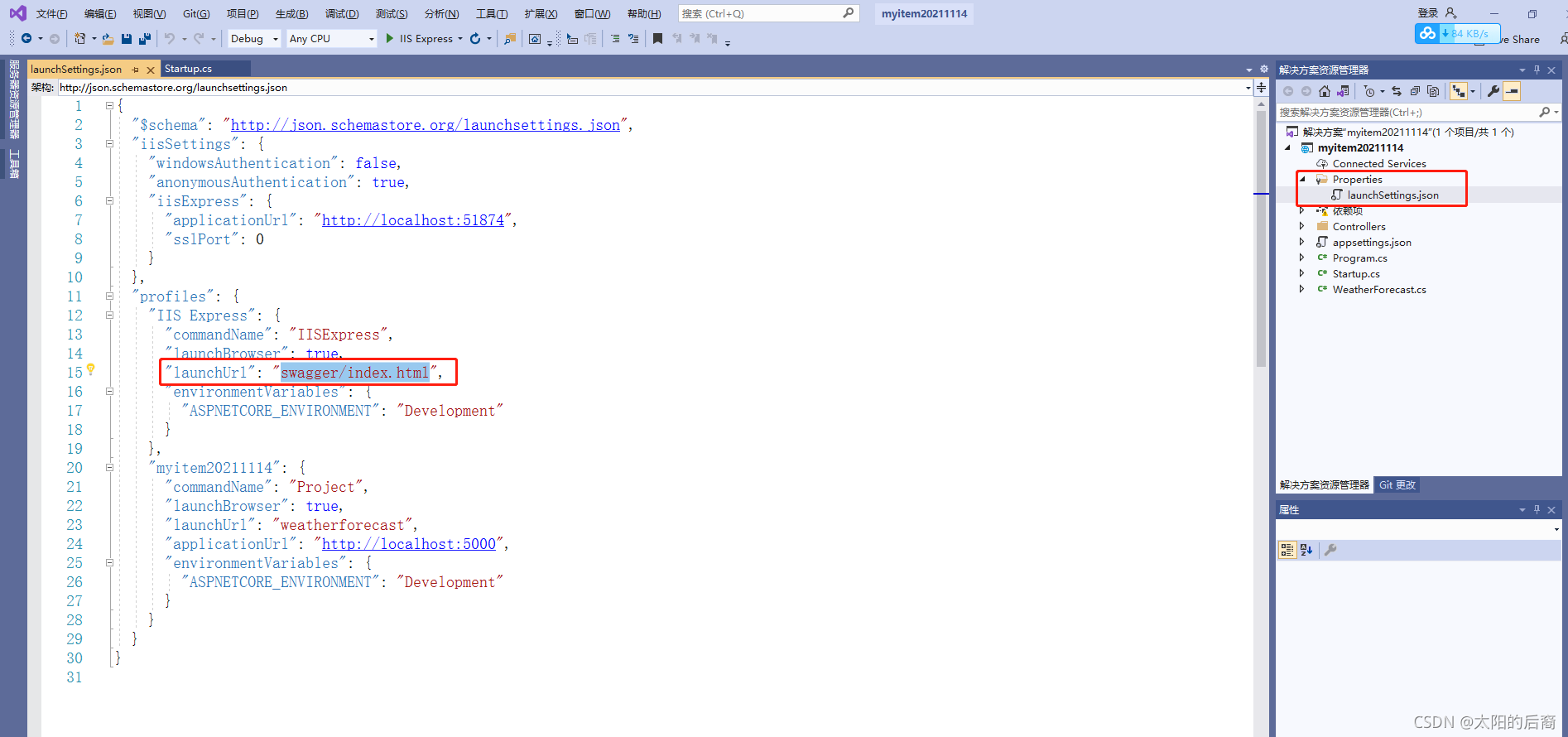
Task: Collapse the profiles block on line 11
Action: point(109,296)
